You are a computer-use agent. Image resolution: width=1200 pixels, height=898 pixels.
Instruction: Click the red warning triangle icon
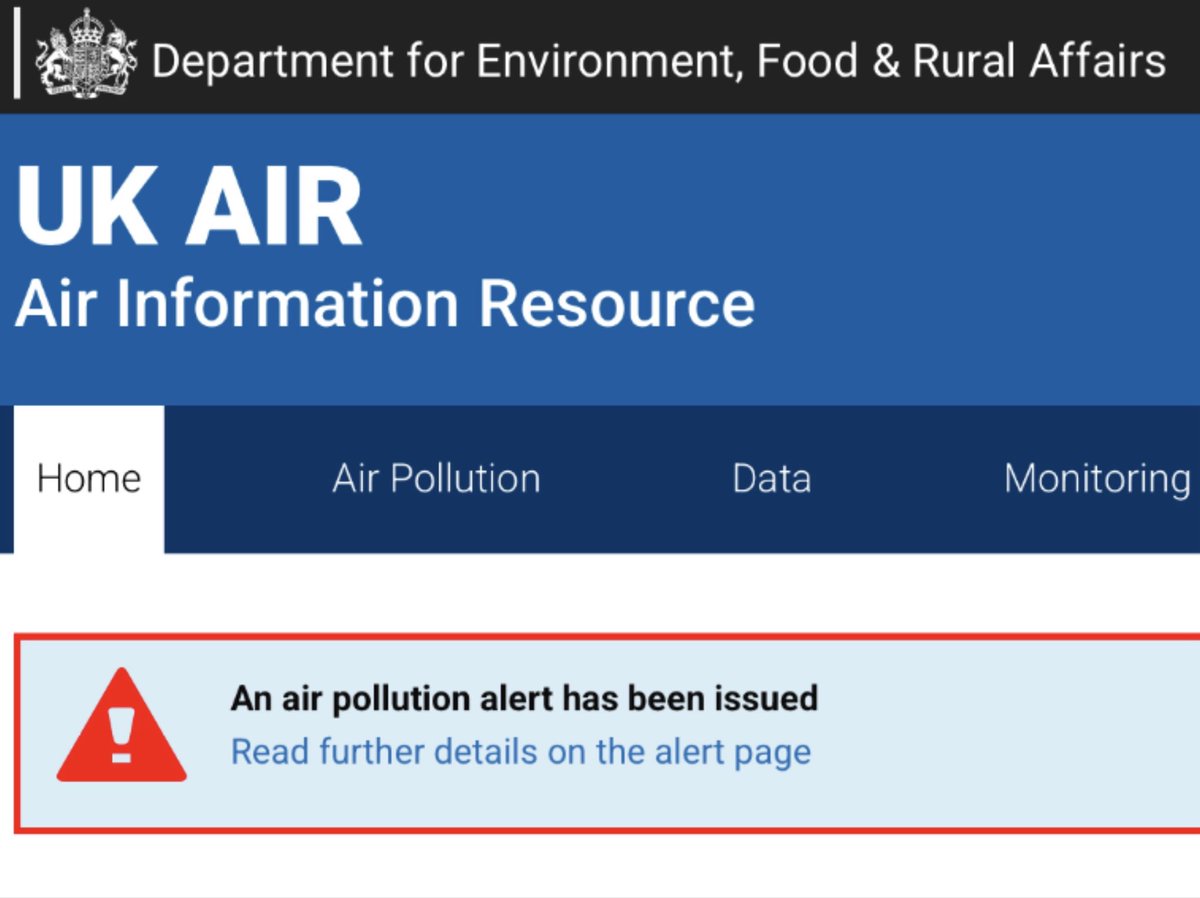click(121, 726)
